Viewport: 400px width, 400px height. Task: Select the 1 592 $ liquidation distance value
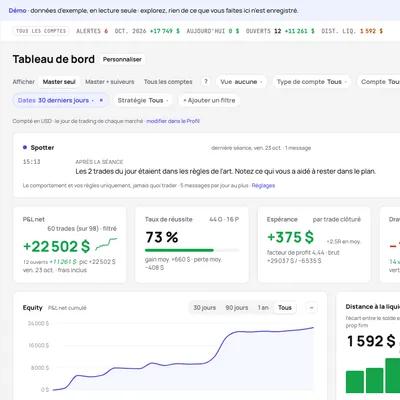pos(371,341)
